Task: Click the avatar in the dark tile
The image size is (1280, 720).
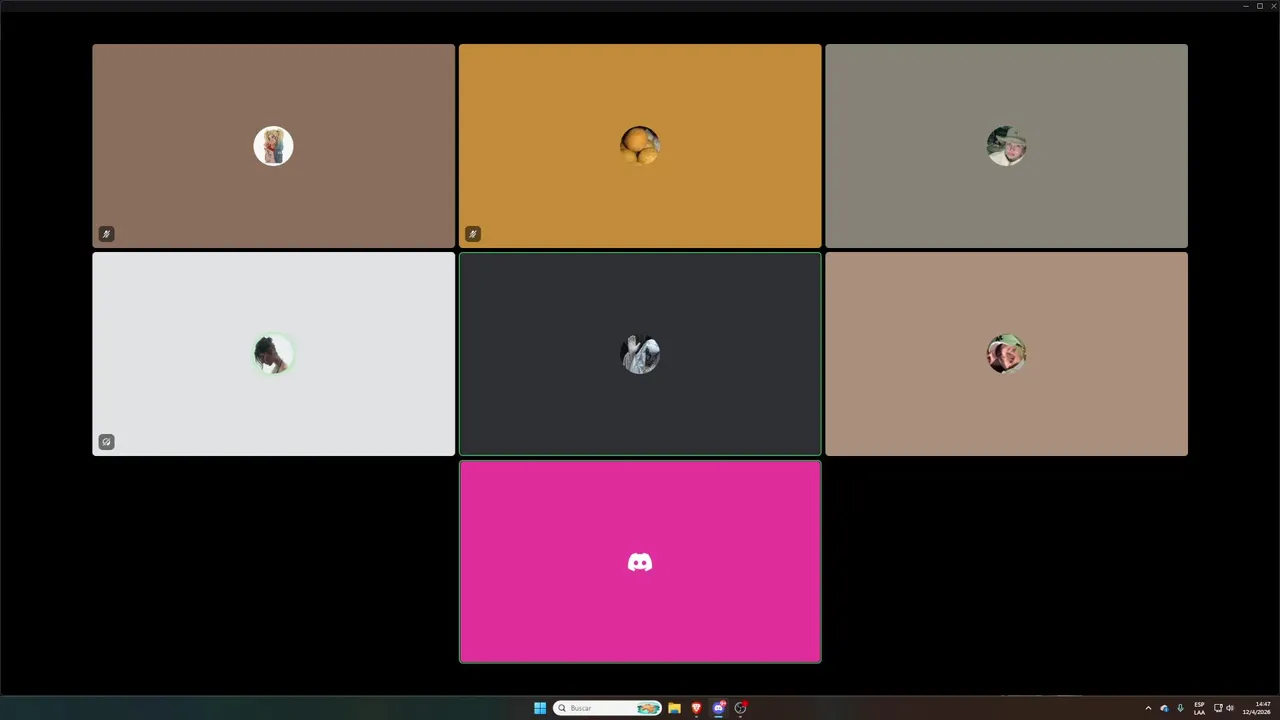Action: [x=640, y=354]
